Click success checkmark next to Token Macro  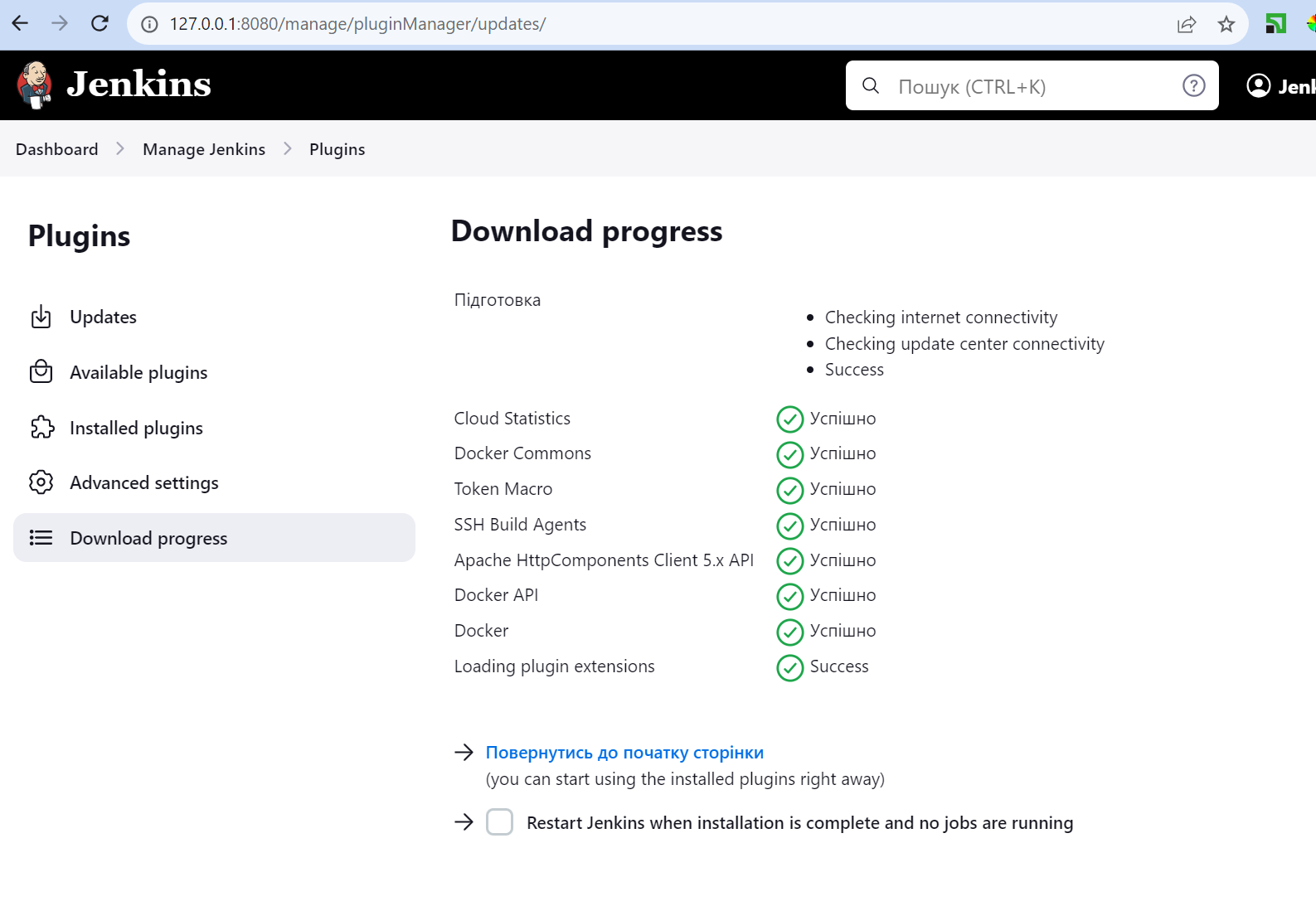coord(789,490)
